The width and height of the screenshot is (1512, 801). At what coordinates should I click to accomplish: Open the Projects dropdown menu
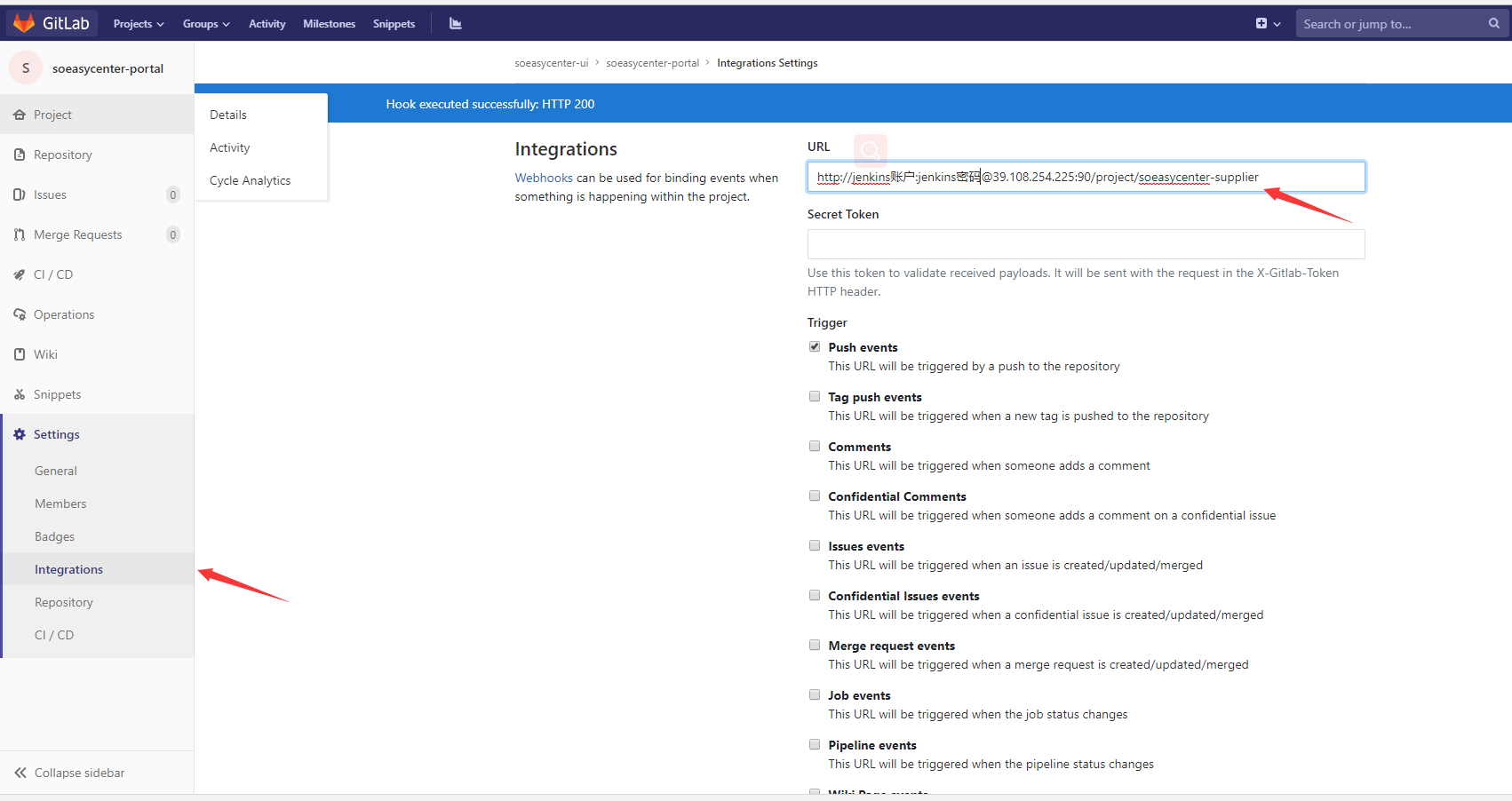139,24
